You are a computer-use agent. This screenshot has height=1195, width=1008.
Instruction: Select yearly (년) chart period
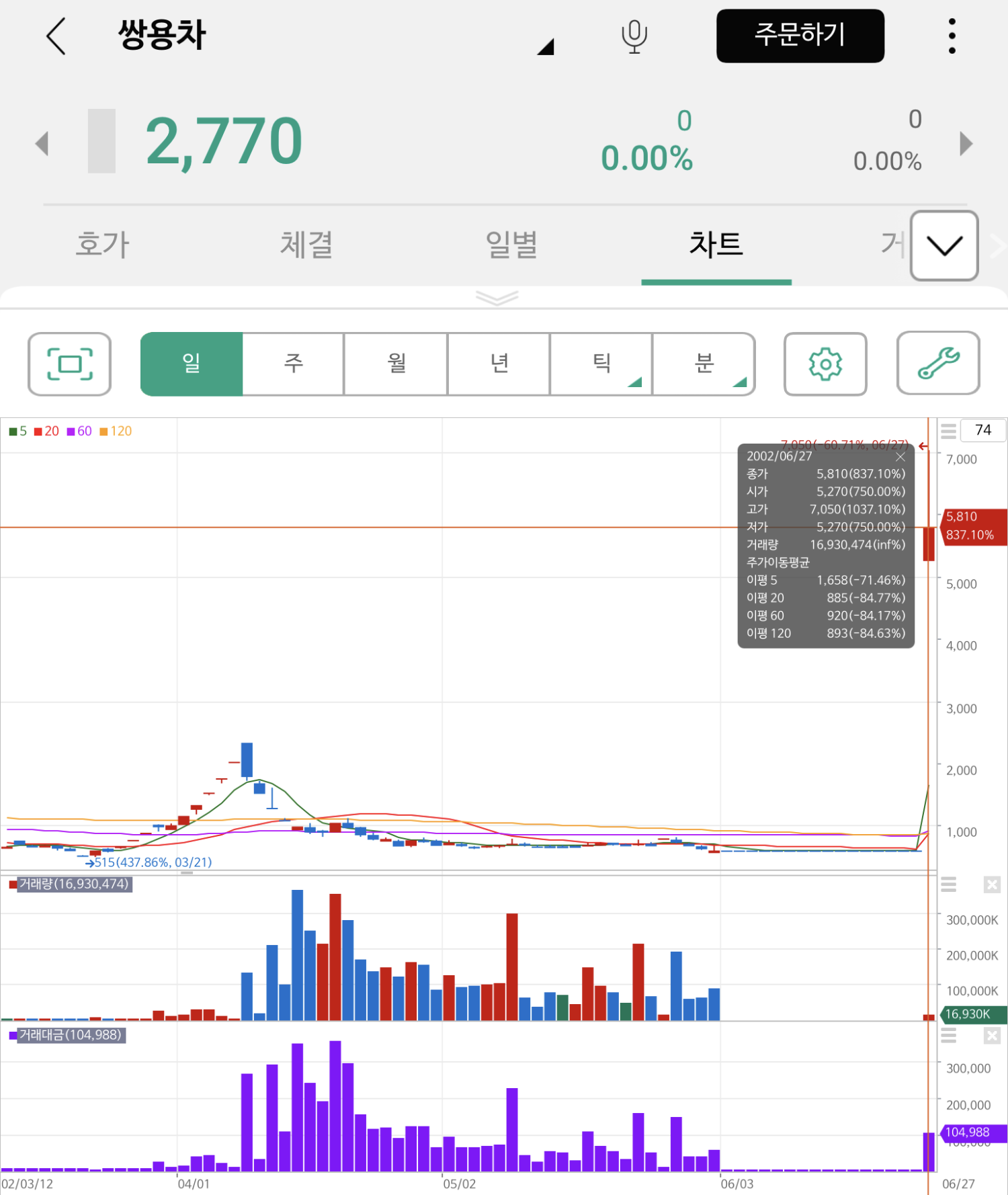[499, 364]
